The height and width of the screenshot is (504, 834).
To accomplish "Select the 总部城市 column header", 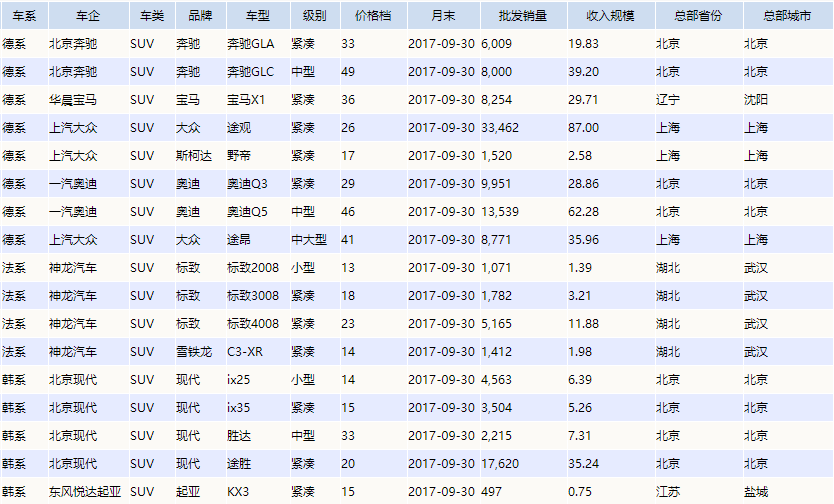I will click(x=788, y=16).
